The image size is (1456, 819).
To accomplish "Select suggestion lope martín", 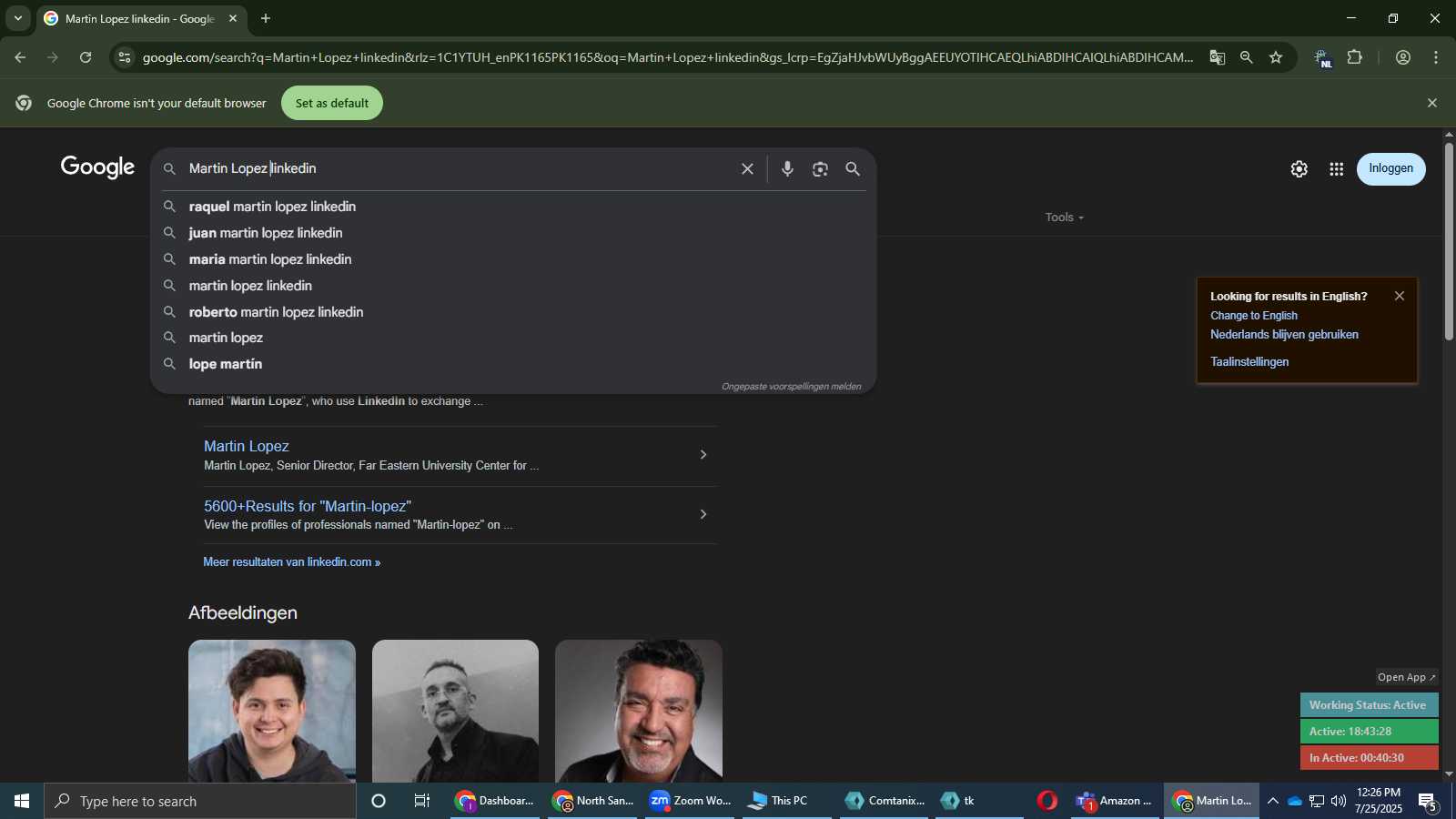I will tap(513, 364).
